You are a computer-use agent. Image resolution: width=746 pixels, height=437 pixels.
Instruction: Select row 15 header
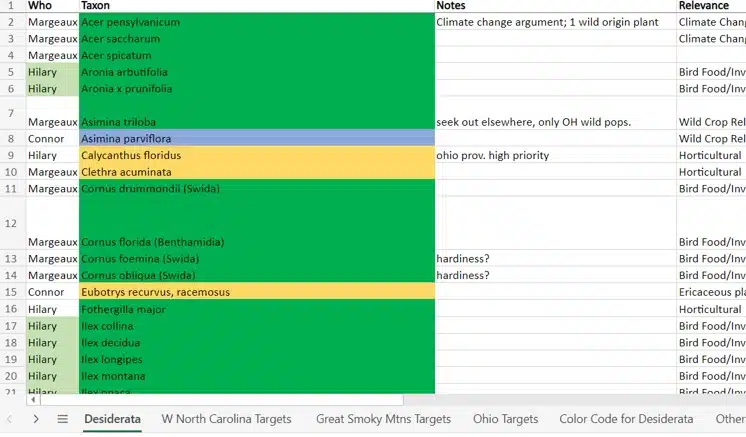(11, 292)
